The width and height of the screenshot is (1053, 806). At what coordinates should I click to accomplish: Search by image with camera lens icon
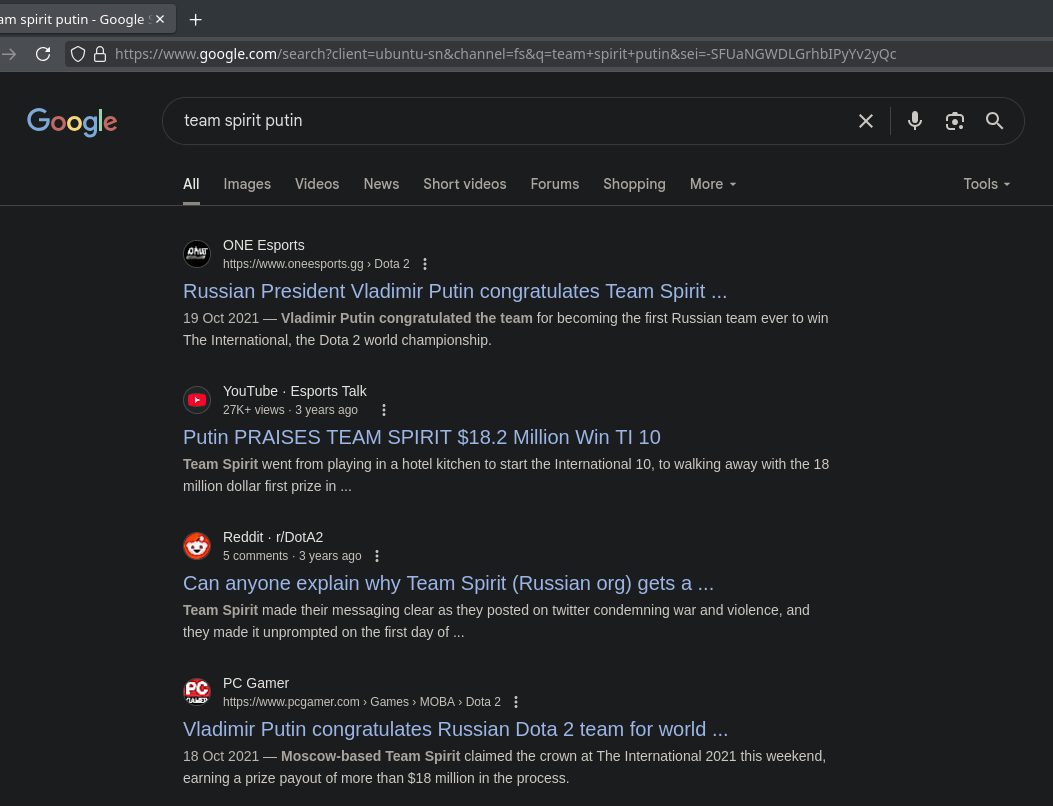[x=954, y=121]
